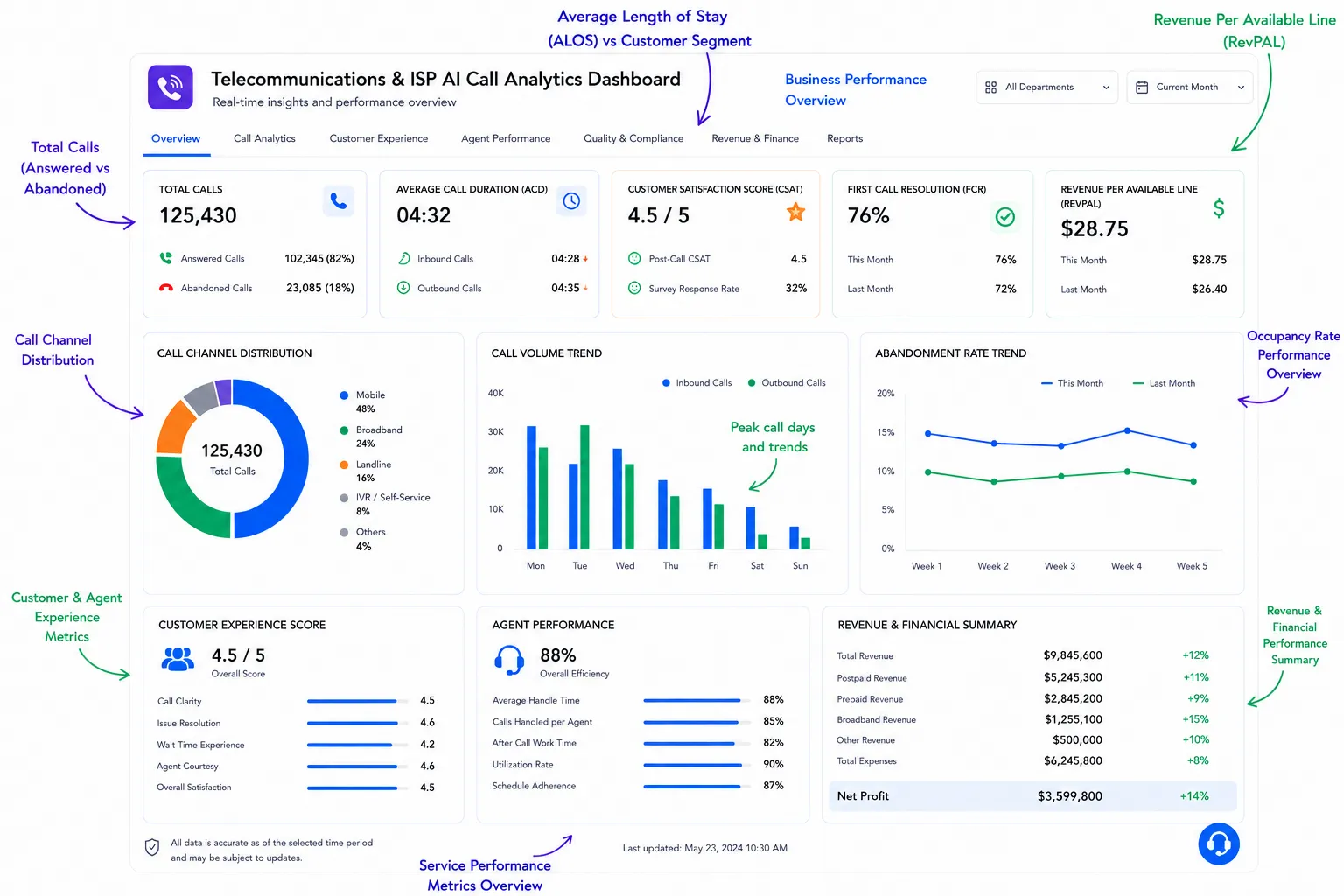Click the Abandoned Calls 23,085 (18%) value
This screenshot has width=1344, height=896.
[x=320, y=288]
